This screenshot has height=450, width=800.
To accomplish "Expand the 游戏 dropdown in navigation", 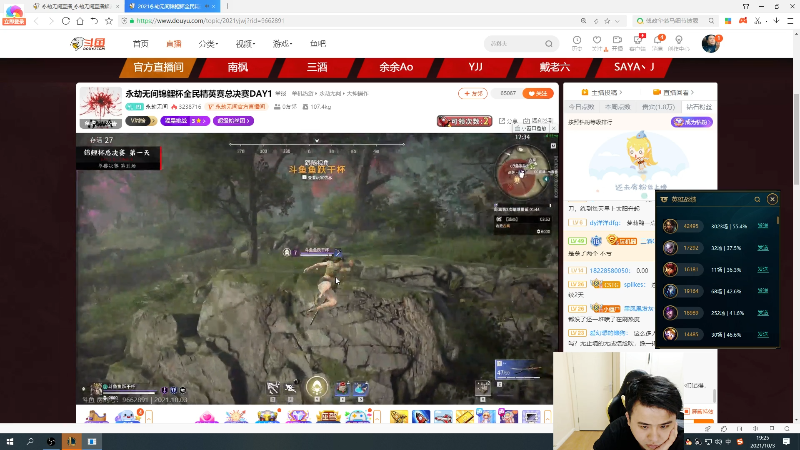I will (x=282, y=44).
